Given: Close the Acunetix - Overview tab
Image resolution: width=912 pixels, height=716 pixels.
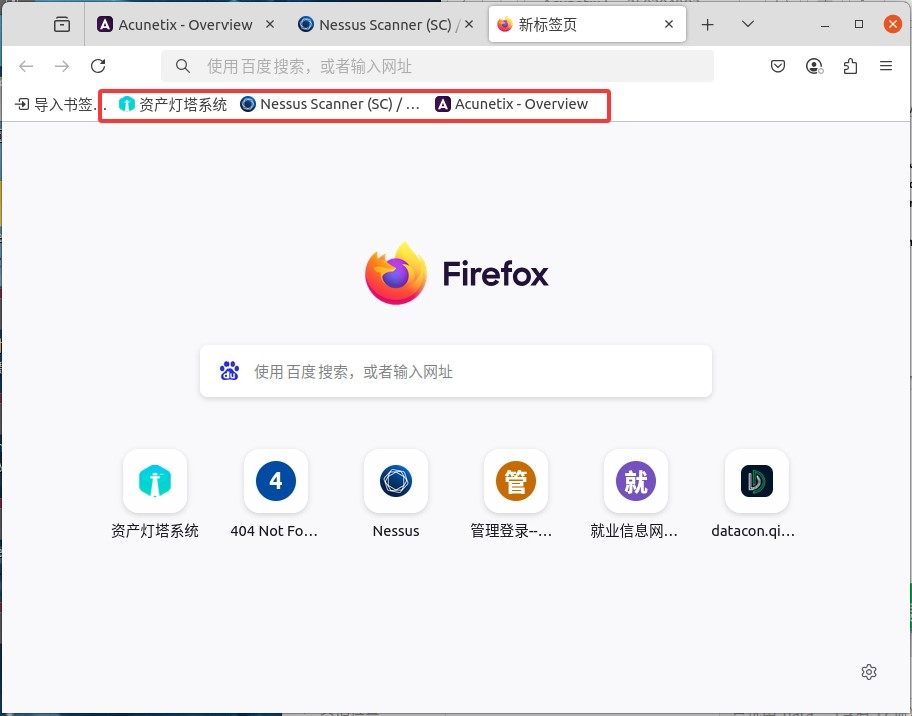Looking at the screenshot, I should coord(270,24).
